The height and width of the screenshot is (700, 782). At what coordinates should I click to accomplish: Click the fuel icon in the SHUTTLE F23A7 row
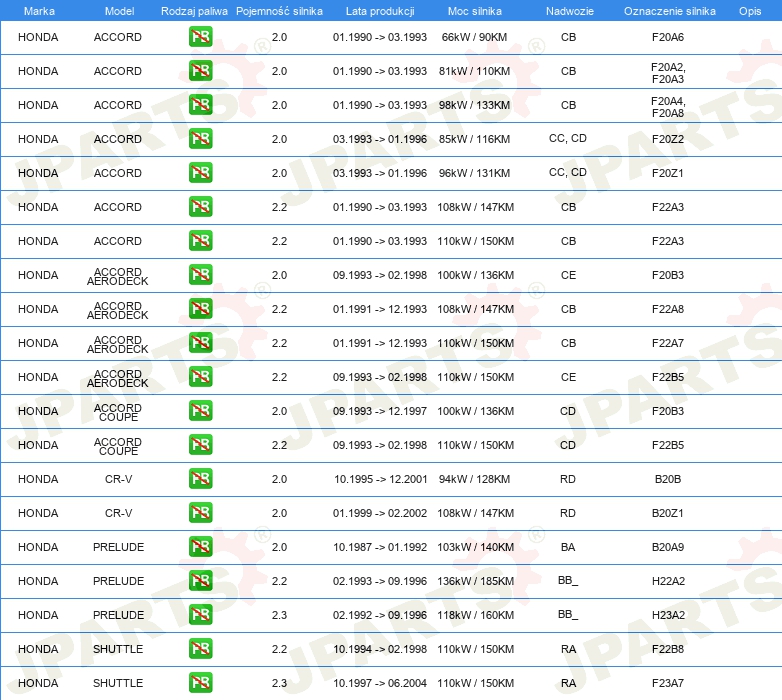(200, 683)
